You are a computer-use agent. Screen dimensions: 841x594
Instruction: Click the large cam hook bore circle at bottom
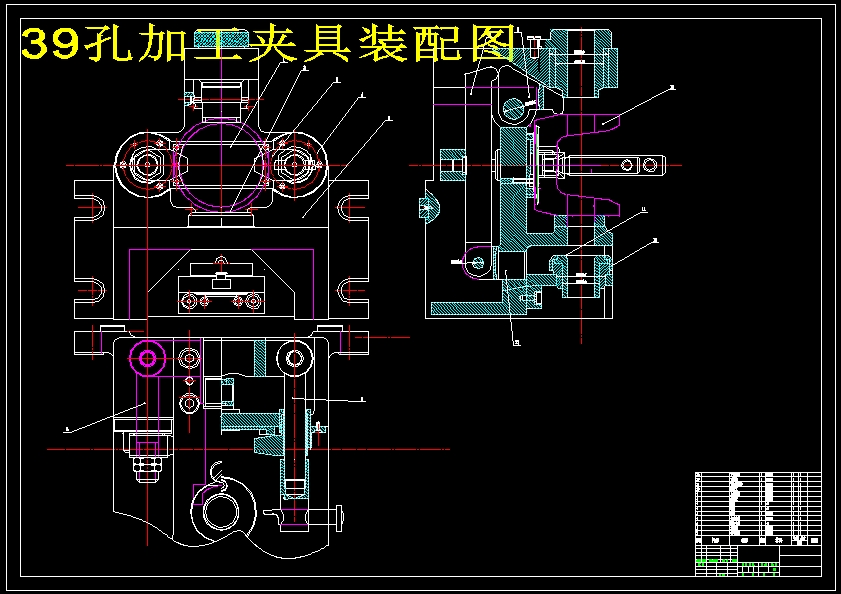point(220,511)
